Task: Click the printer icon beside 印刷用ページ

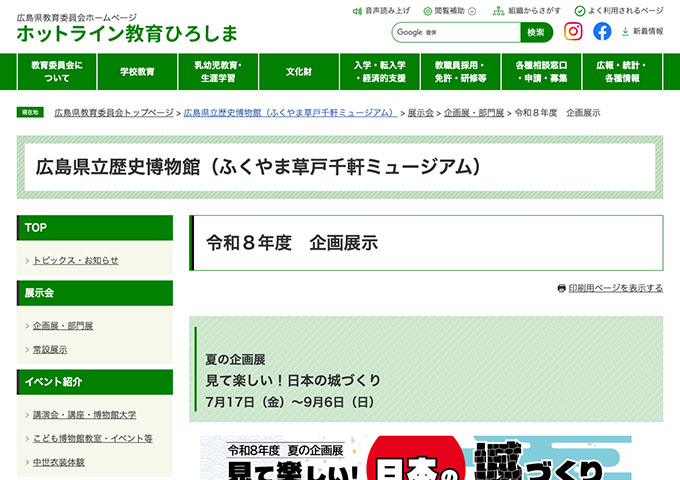Action: tap(561, 288)
